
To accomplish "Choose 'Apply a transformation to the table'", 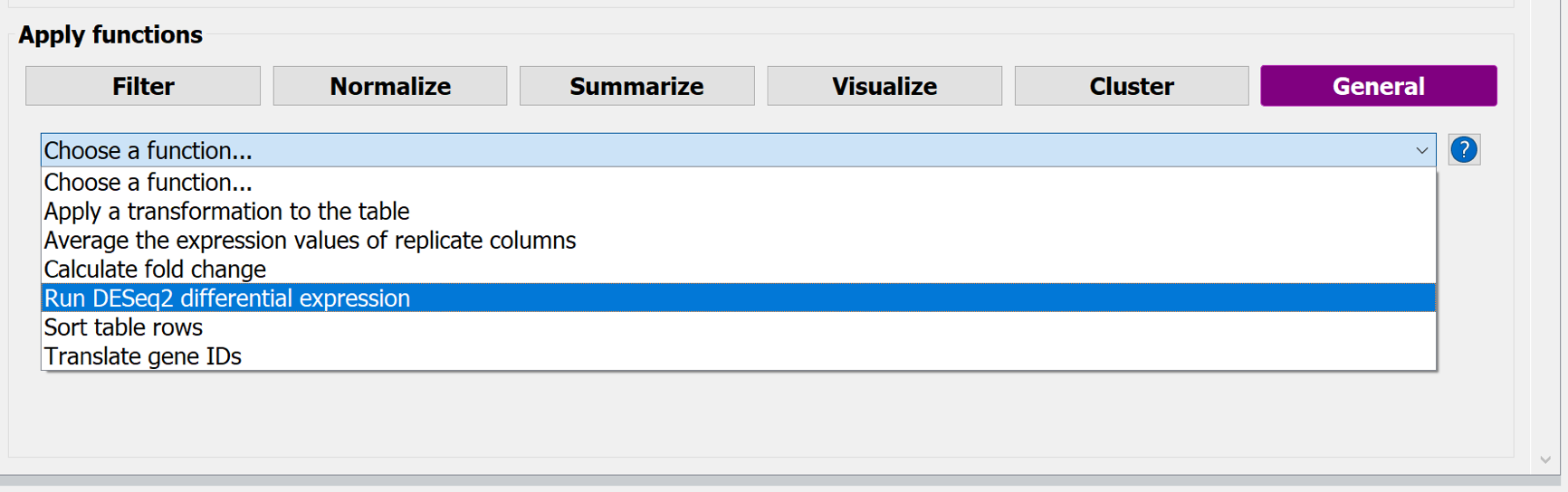I will click(226, 212).
